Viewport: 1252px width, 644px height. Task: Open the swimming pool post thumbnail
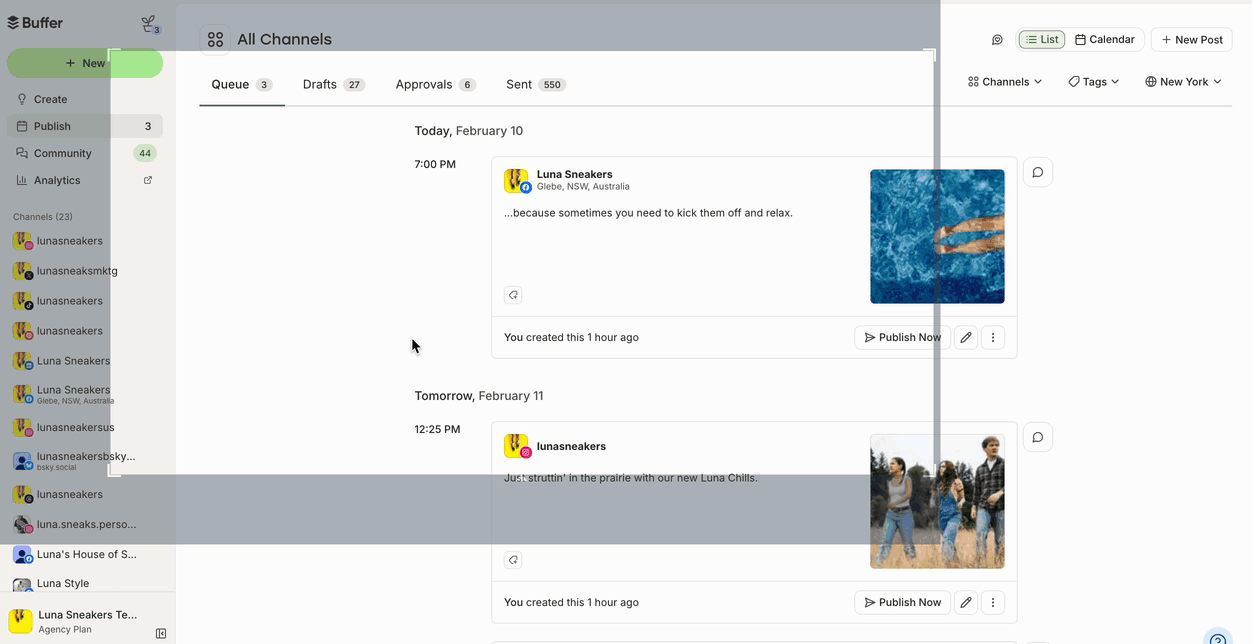(x=937, y=236)
